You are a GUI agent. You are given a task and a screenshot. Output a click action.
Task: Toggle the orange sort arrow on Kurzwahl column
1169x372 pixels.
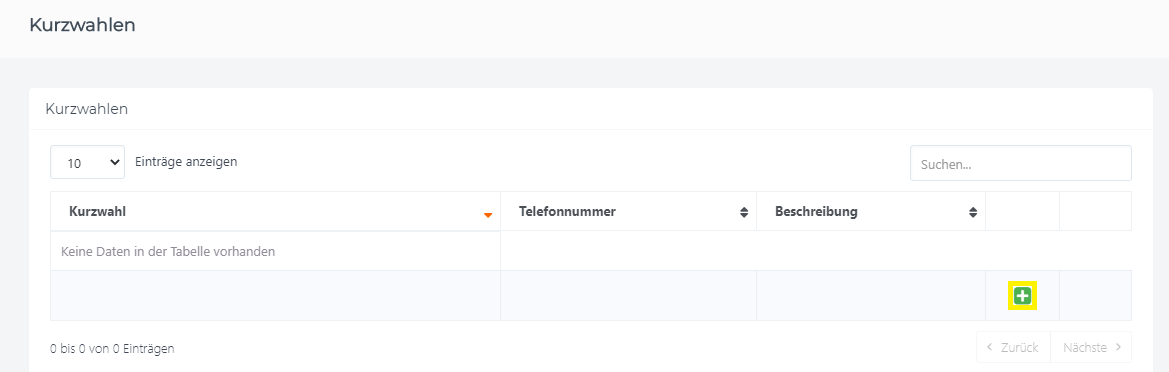click(488, 215)
